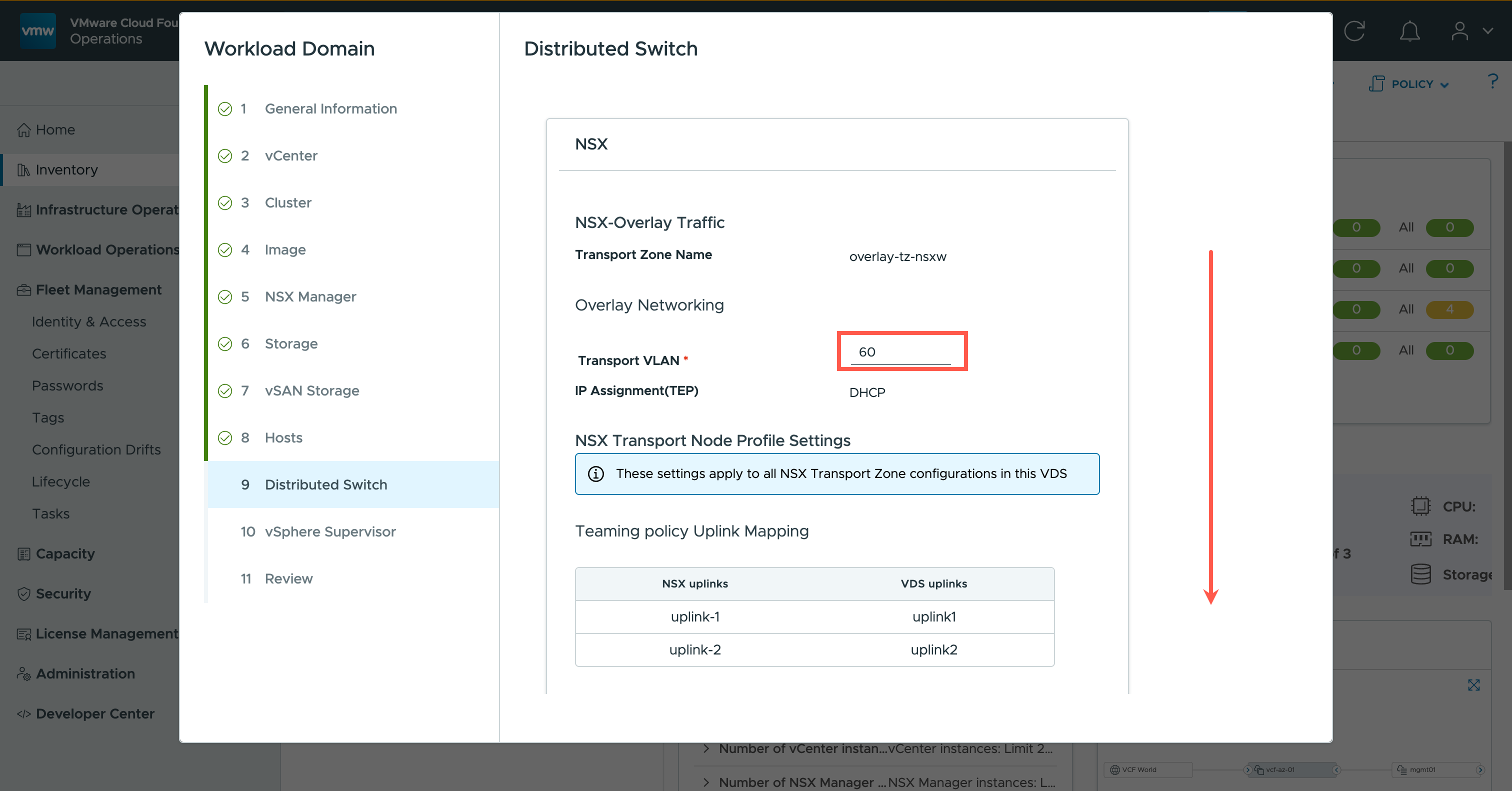Viewport: 1512px width, 791px height.
Task: Click the VMware vmw logo
Action: coord(37,31)
